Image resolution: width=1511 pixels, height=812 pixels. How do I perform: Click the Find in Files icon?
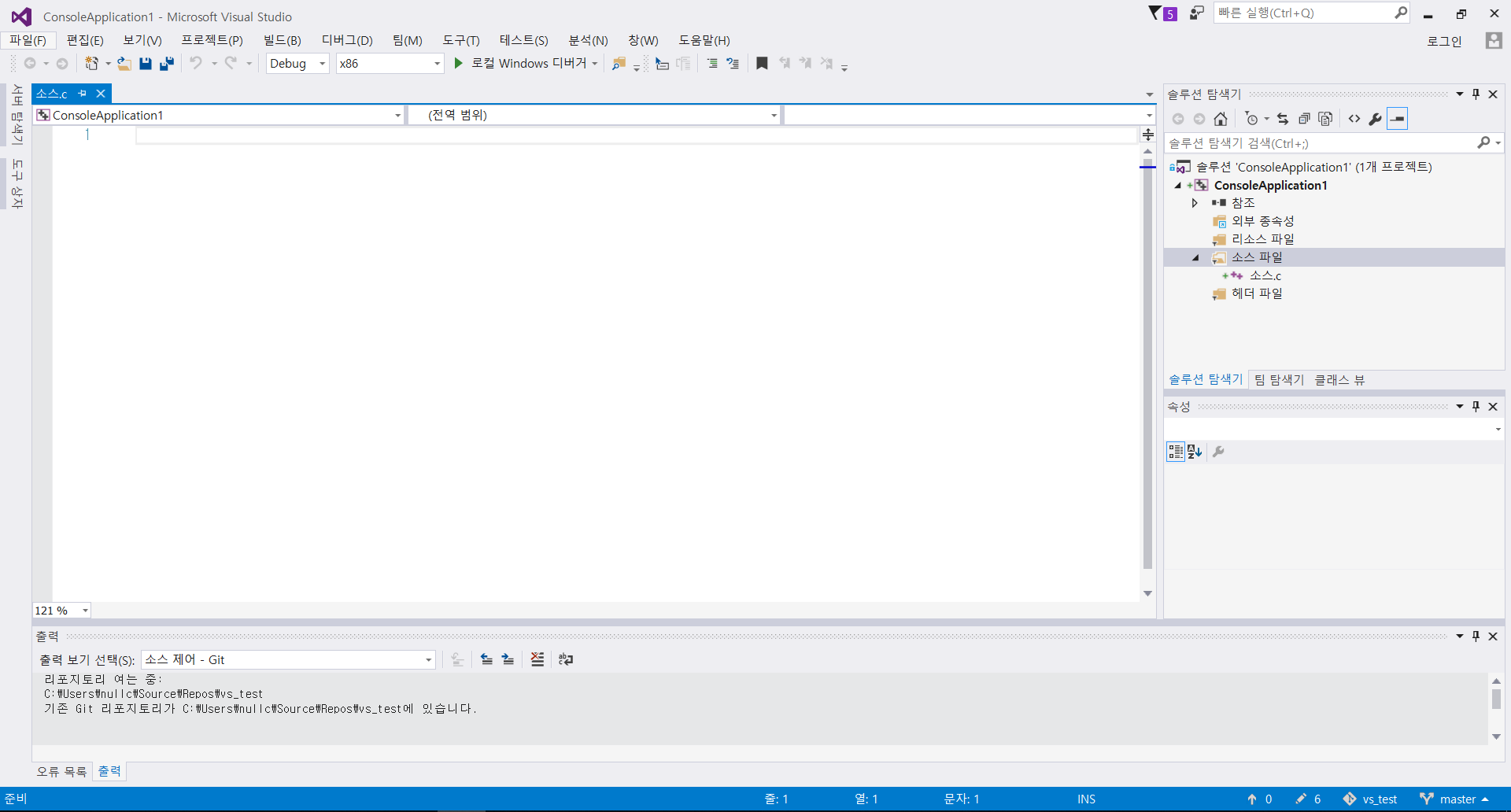click(x=619, y=64)
